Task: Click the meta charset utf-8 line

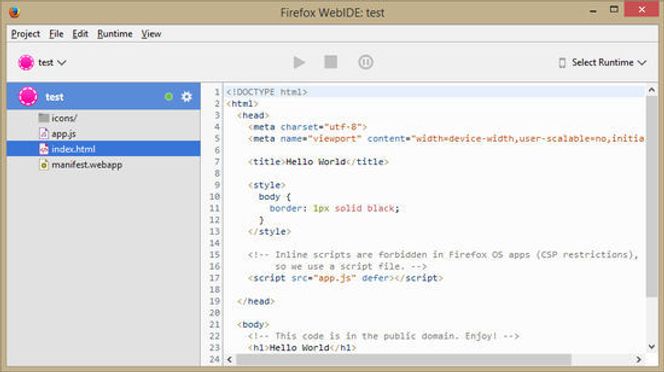Action: (x=307, y=127)
